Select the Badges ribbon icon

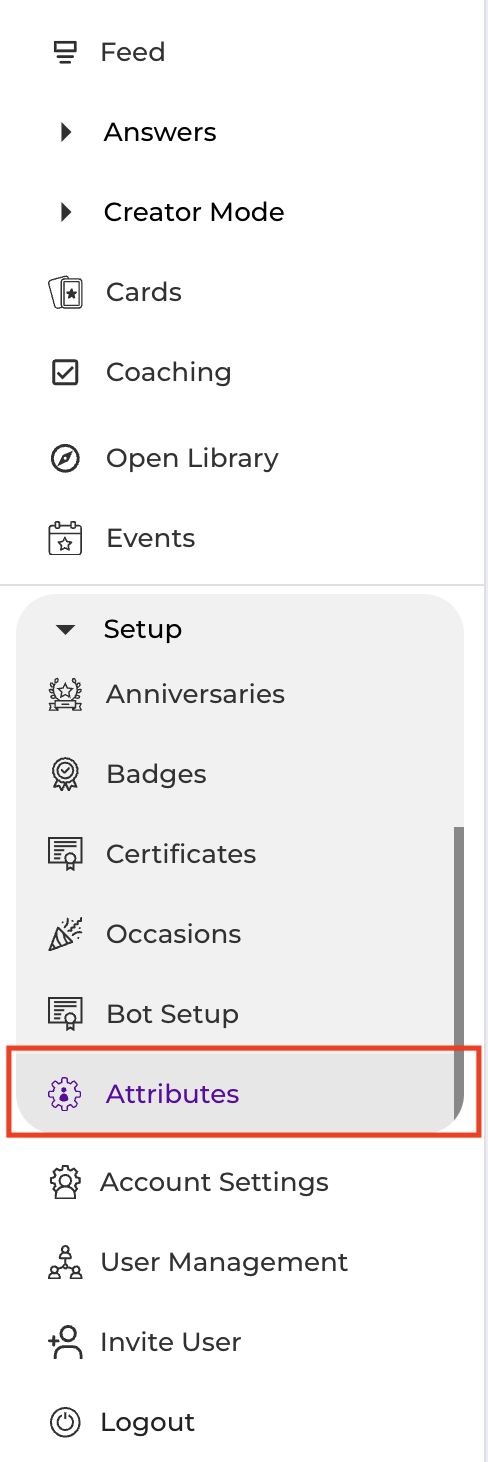pyautogui.click(x=65, y=774)
